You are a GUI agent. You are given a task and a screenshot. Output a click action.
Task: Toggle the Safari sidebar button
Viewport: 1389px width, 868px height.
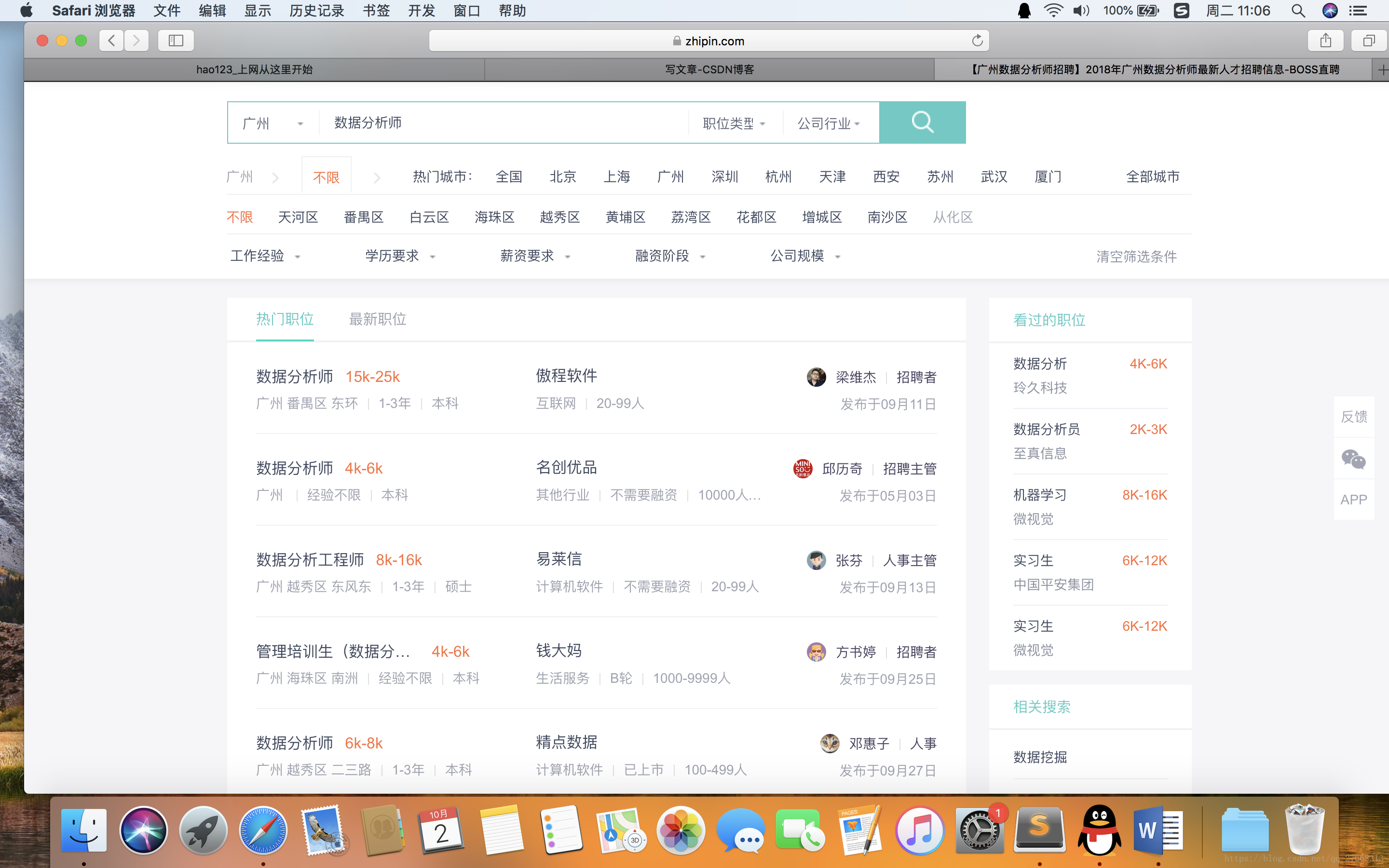click(176, 41)
